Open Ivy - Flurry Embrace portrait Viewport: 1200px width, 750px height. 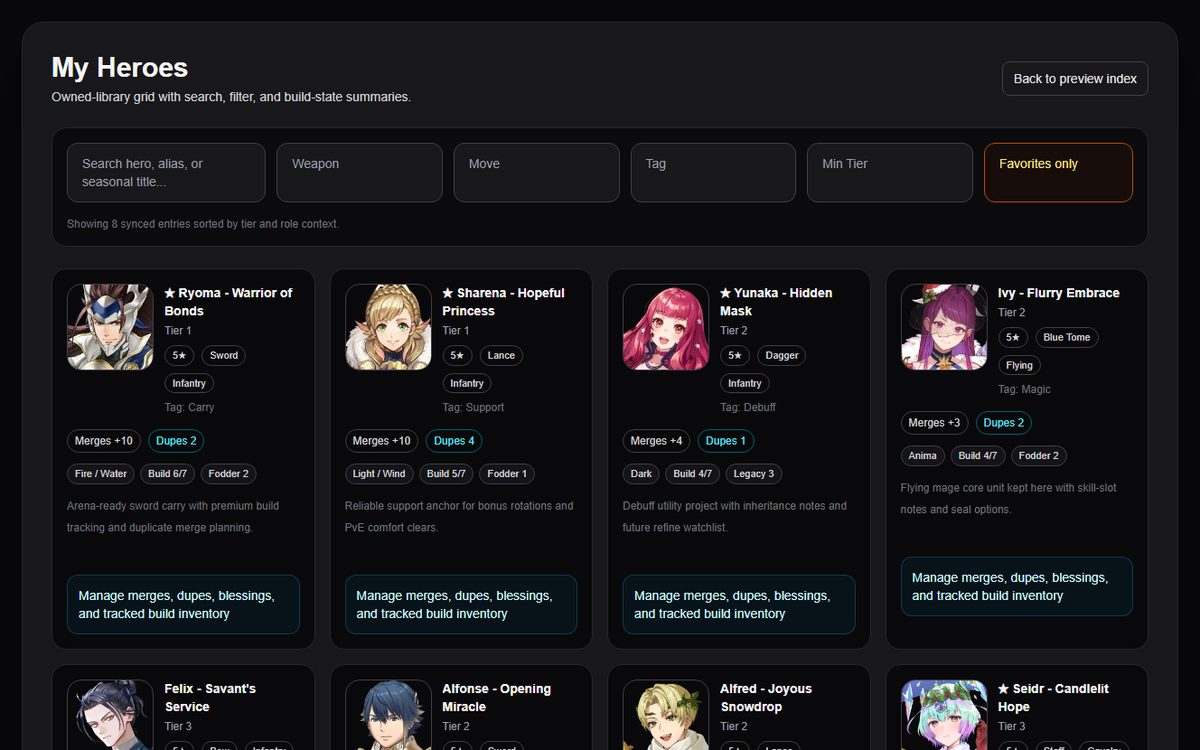pyautogui.click(x=944, y=327)
